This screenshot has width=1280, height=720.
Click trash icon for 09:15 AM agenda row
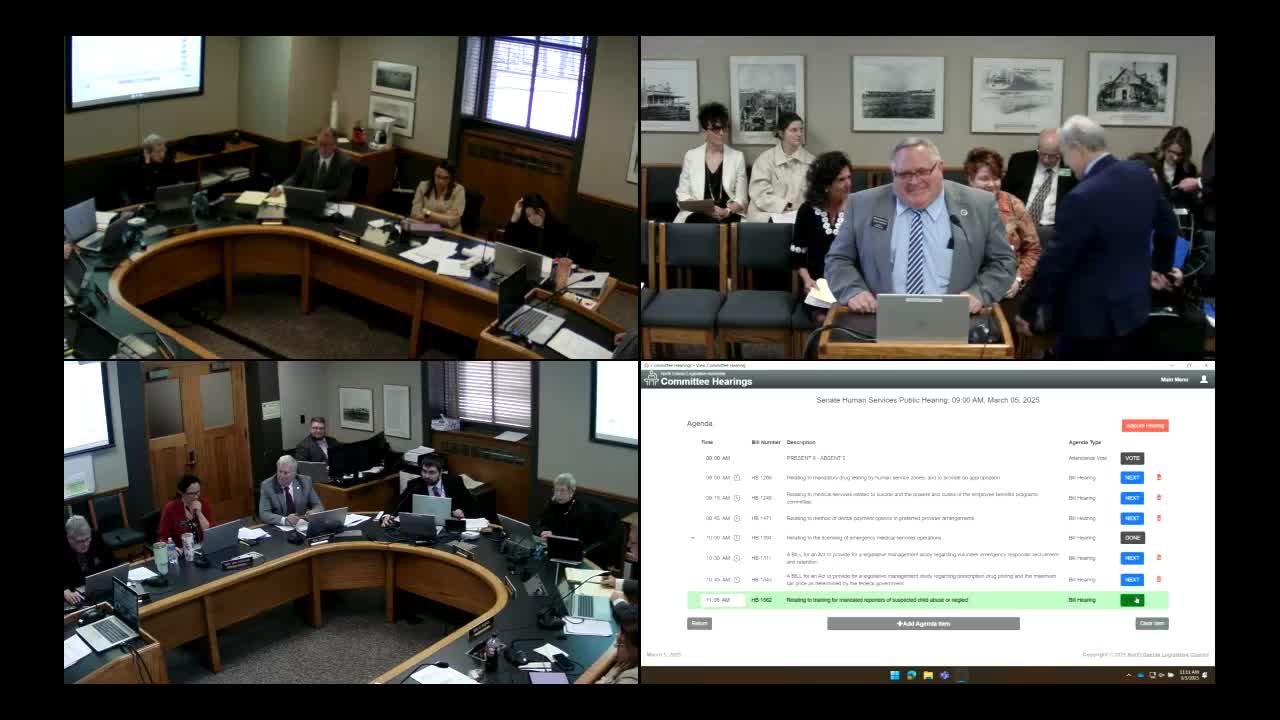1159,497
